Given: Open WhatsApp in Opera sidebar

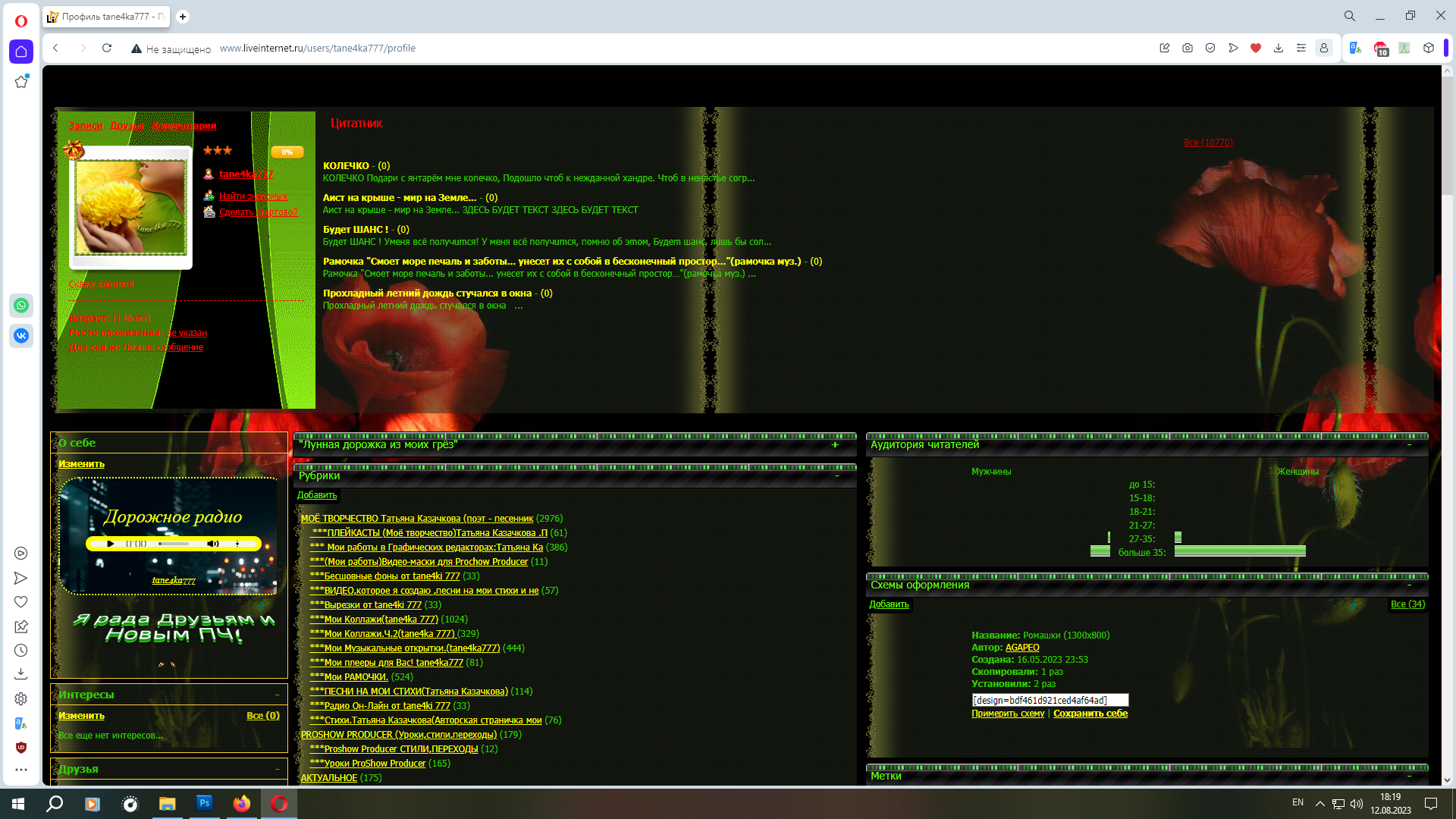Looking at the screenshot, I should (21, 306).
